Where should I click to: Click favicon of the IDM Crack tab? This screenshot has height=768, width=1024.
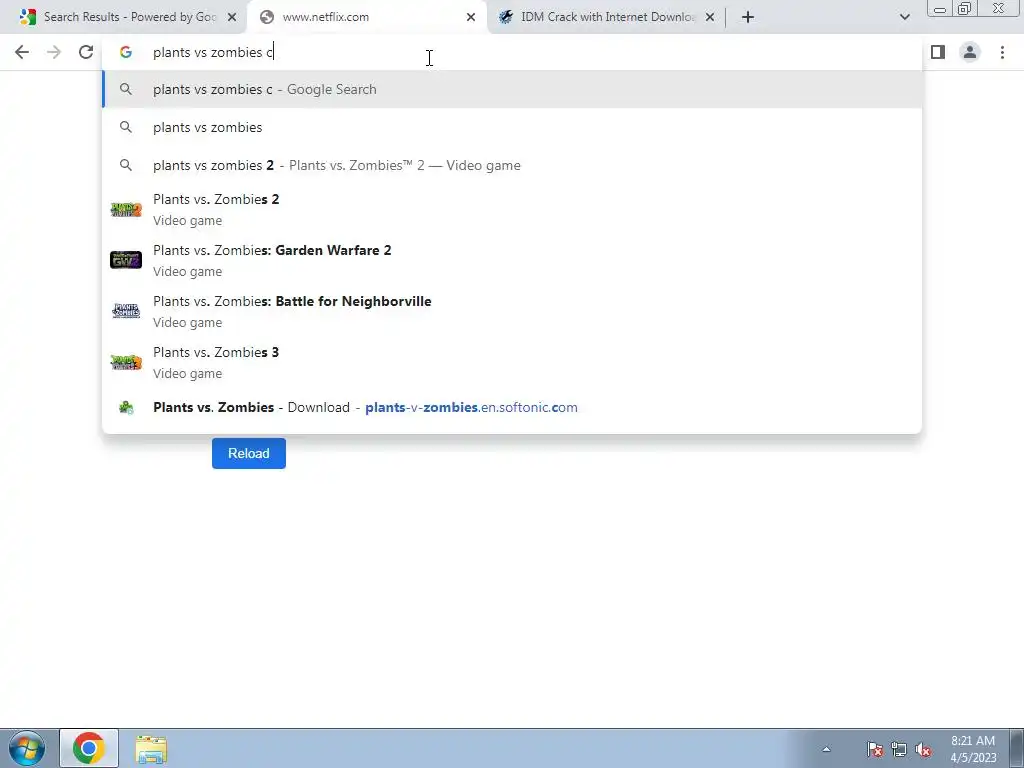[x=505, y=17]
